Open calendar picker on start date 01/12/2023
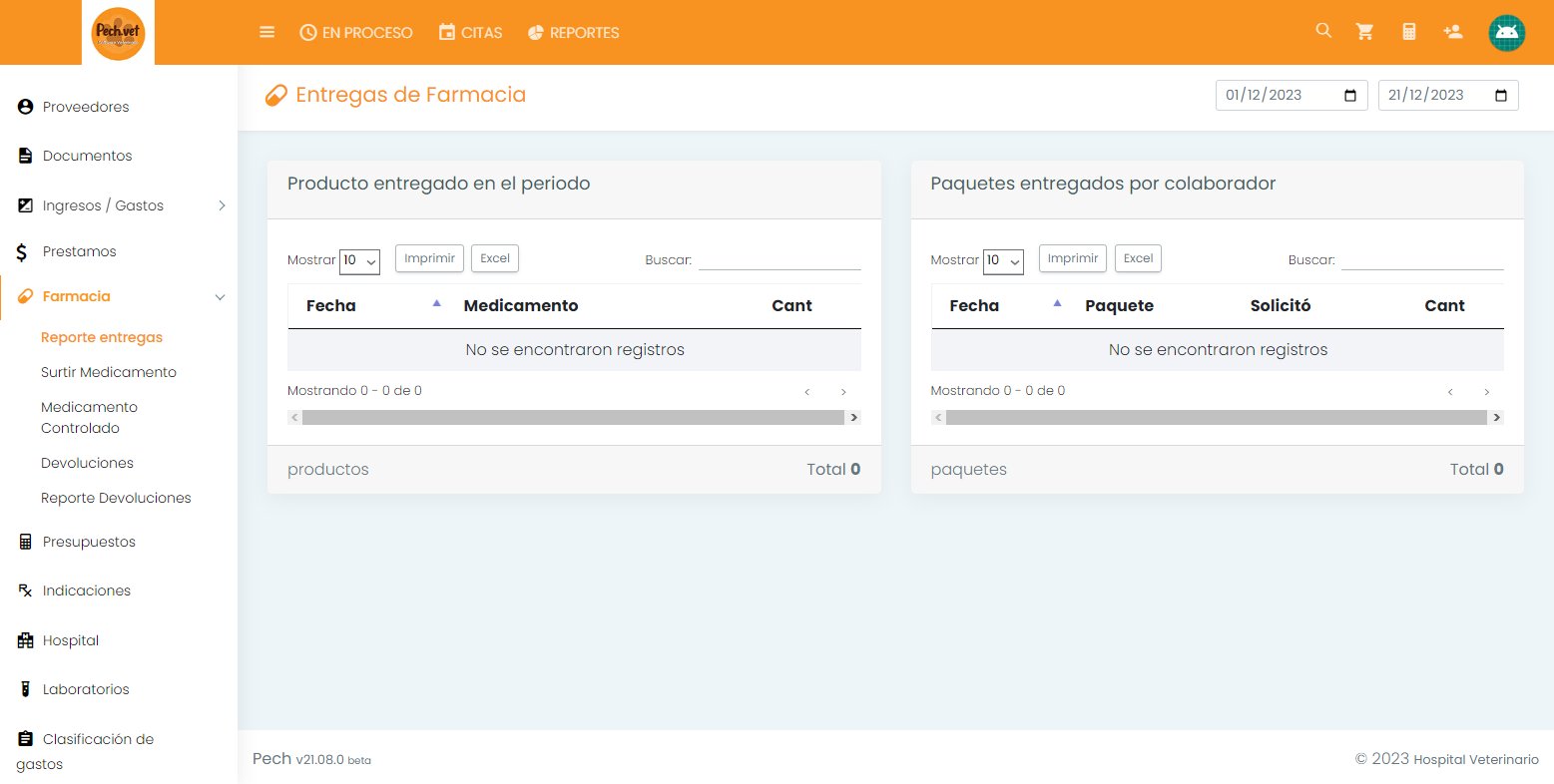The width and height of the screenshot is (1554, 784). click(1350, 96)
